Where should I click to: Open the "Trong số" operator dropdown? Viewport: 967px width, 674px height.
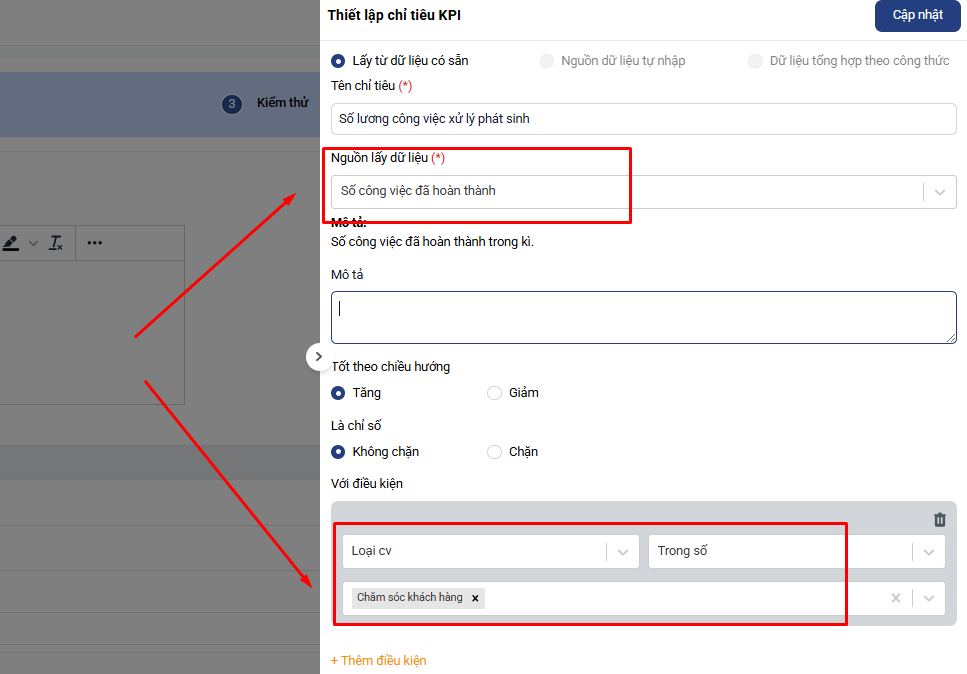point(929,551)
